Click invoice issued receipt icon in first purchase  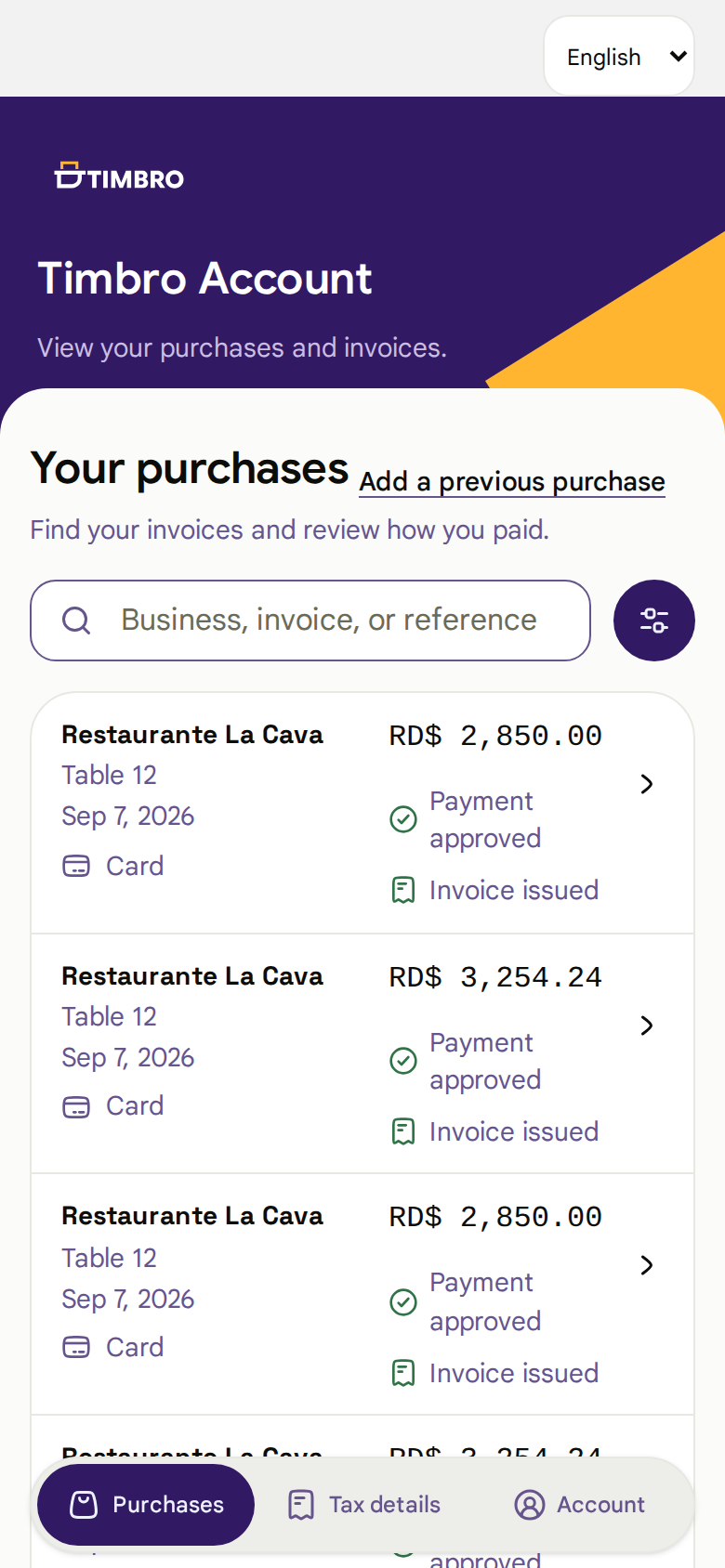point(403,890)
